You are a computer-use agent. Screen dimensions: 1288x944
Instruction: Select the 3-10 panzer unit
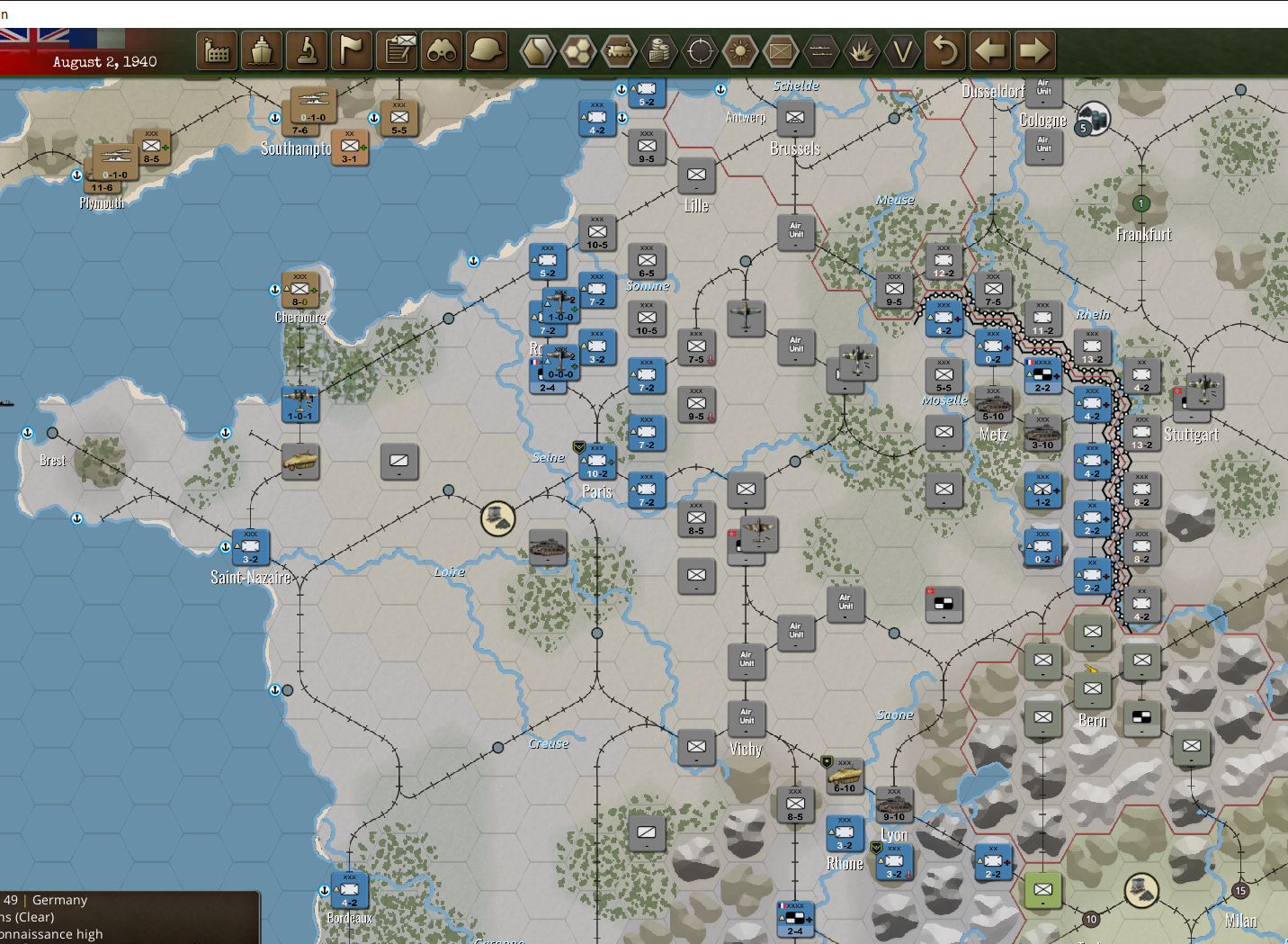[1042, 433]
